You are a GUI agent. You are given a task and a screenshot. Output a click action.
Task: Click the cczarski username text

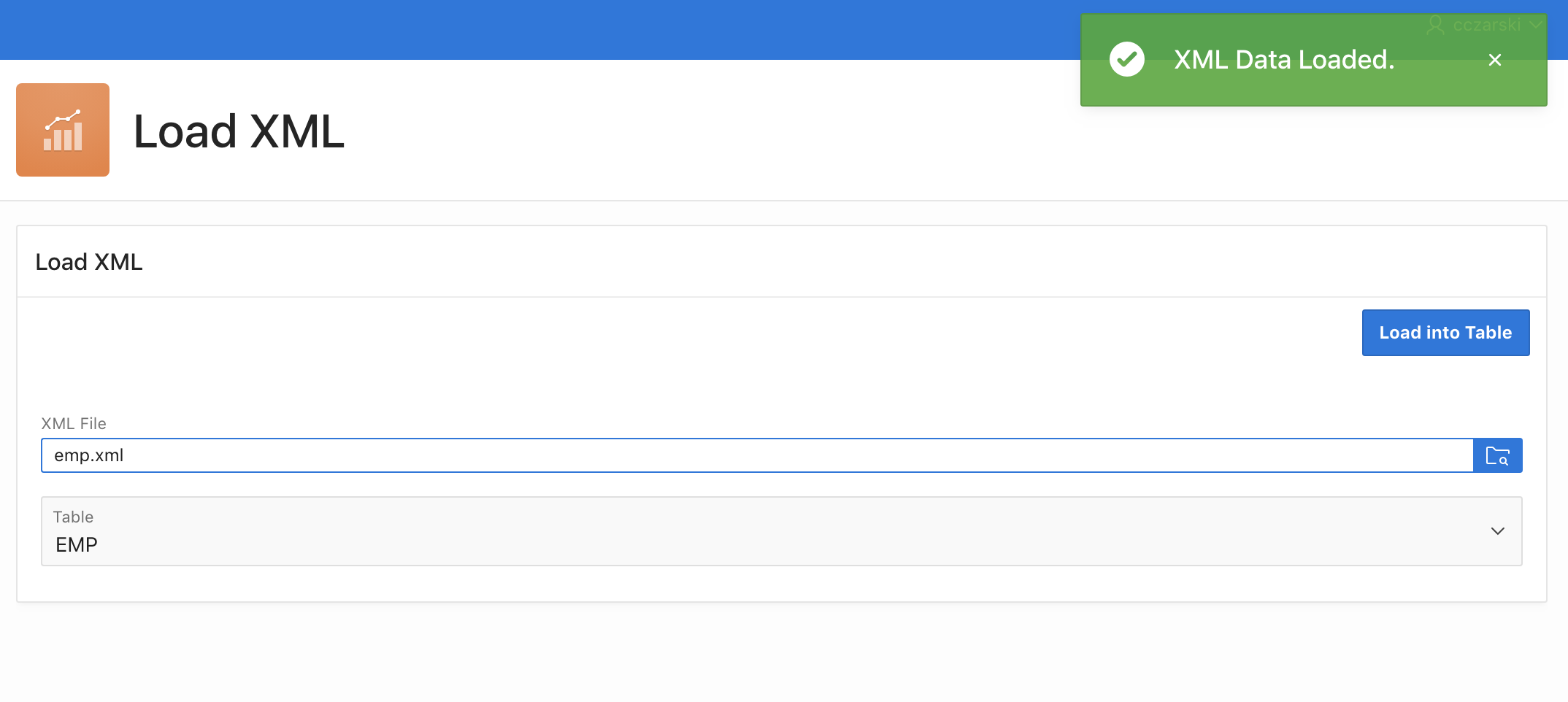click(x=1487, y=25)
